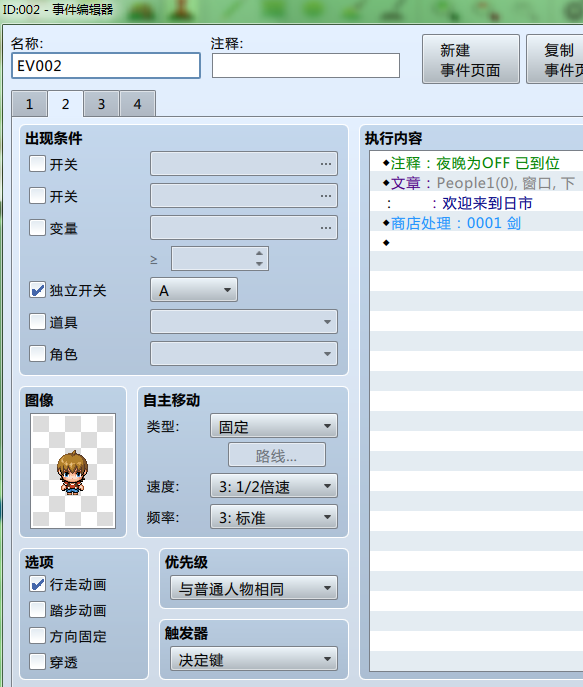Enable the 道具 condition checkbox
583x687 pixels.
[37, 322]
